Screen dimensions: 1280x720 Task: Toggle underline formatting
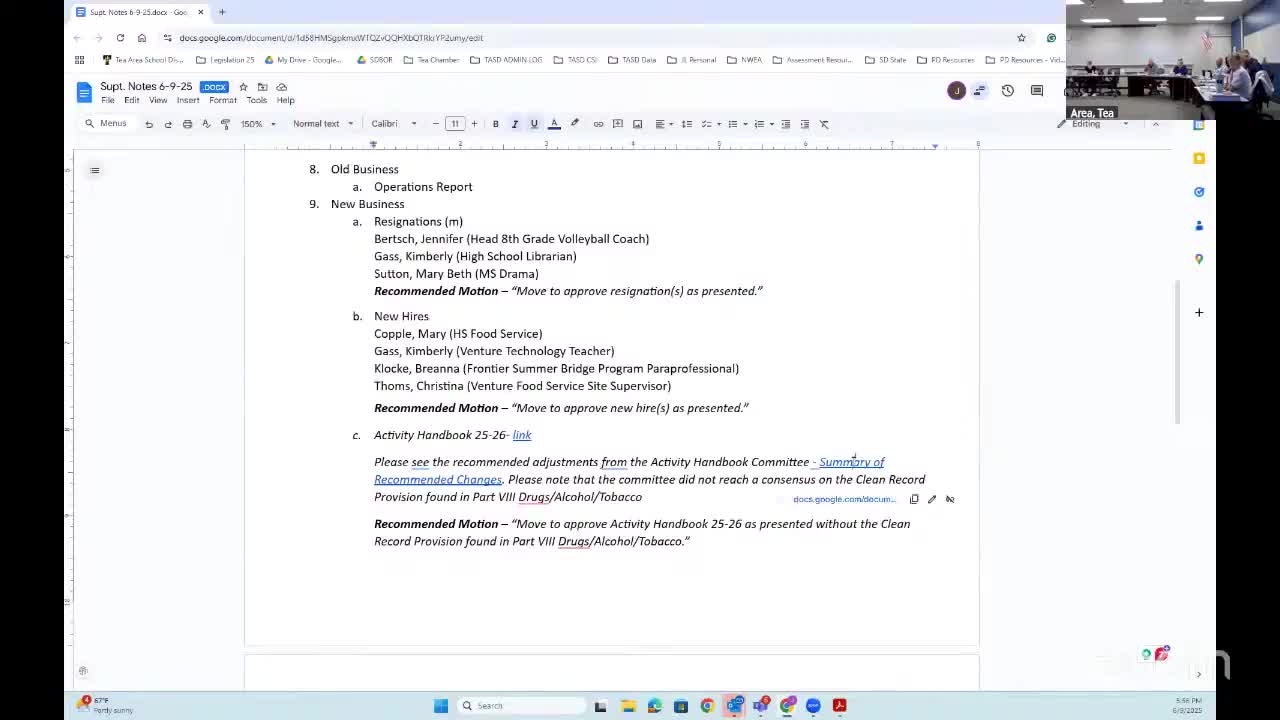click(534, 124)
